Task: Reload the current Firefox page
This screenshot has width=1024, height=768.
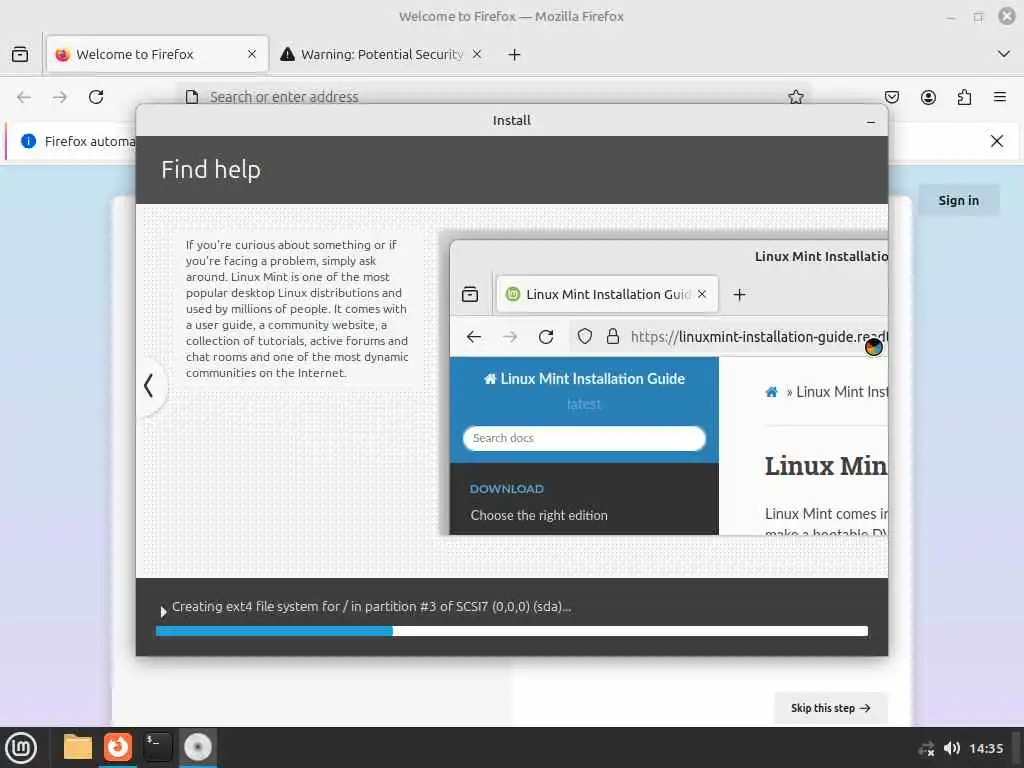Action: tap(96, 97)
